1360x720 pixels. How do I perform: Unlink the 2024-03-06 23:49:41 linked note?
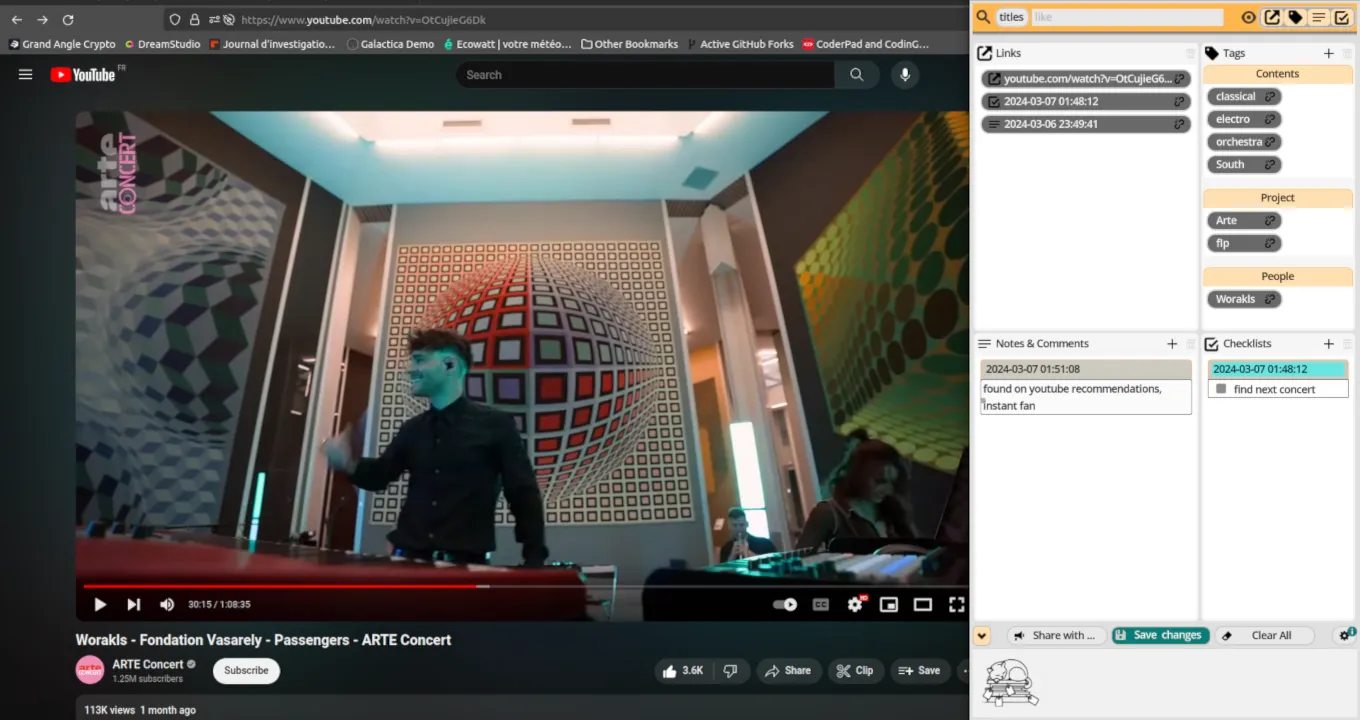1180,124
